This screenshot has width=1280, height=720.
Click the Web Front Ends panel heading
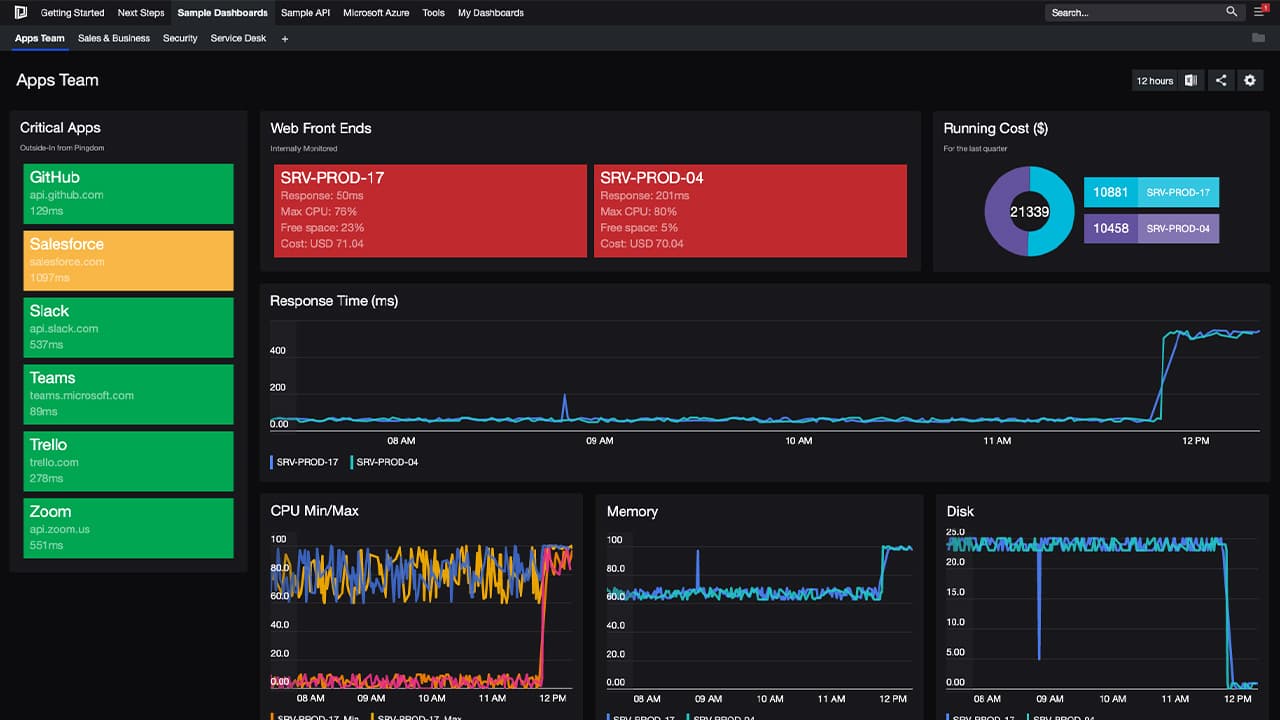[321, 128]
